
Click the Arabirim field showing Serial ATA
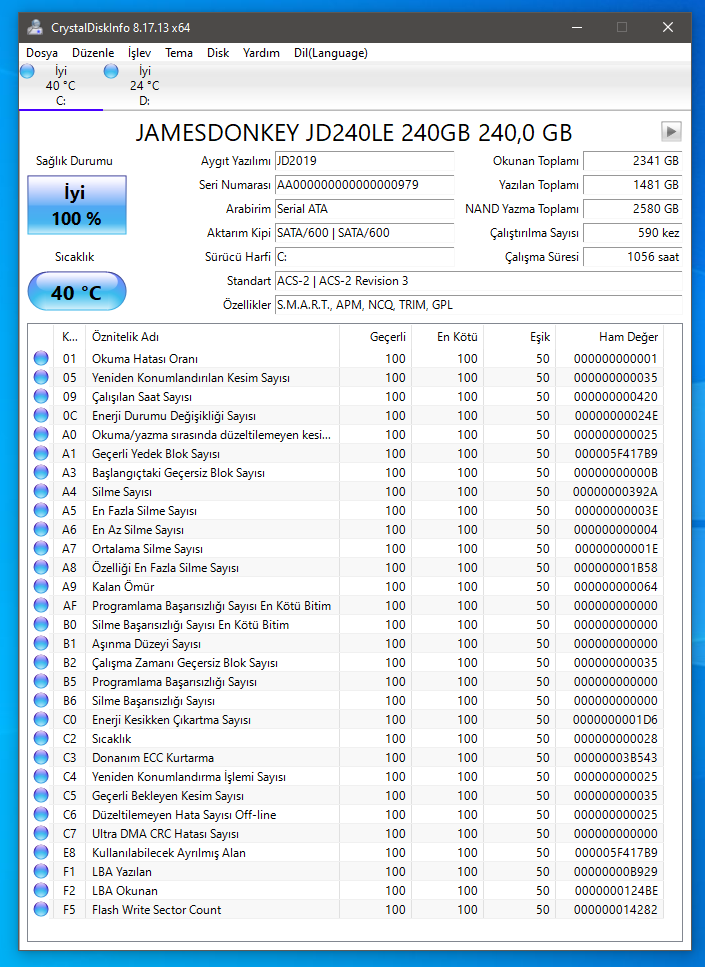(x=365, y=209)
